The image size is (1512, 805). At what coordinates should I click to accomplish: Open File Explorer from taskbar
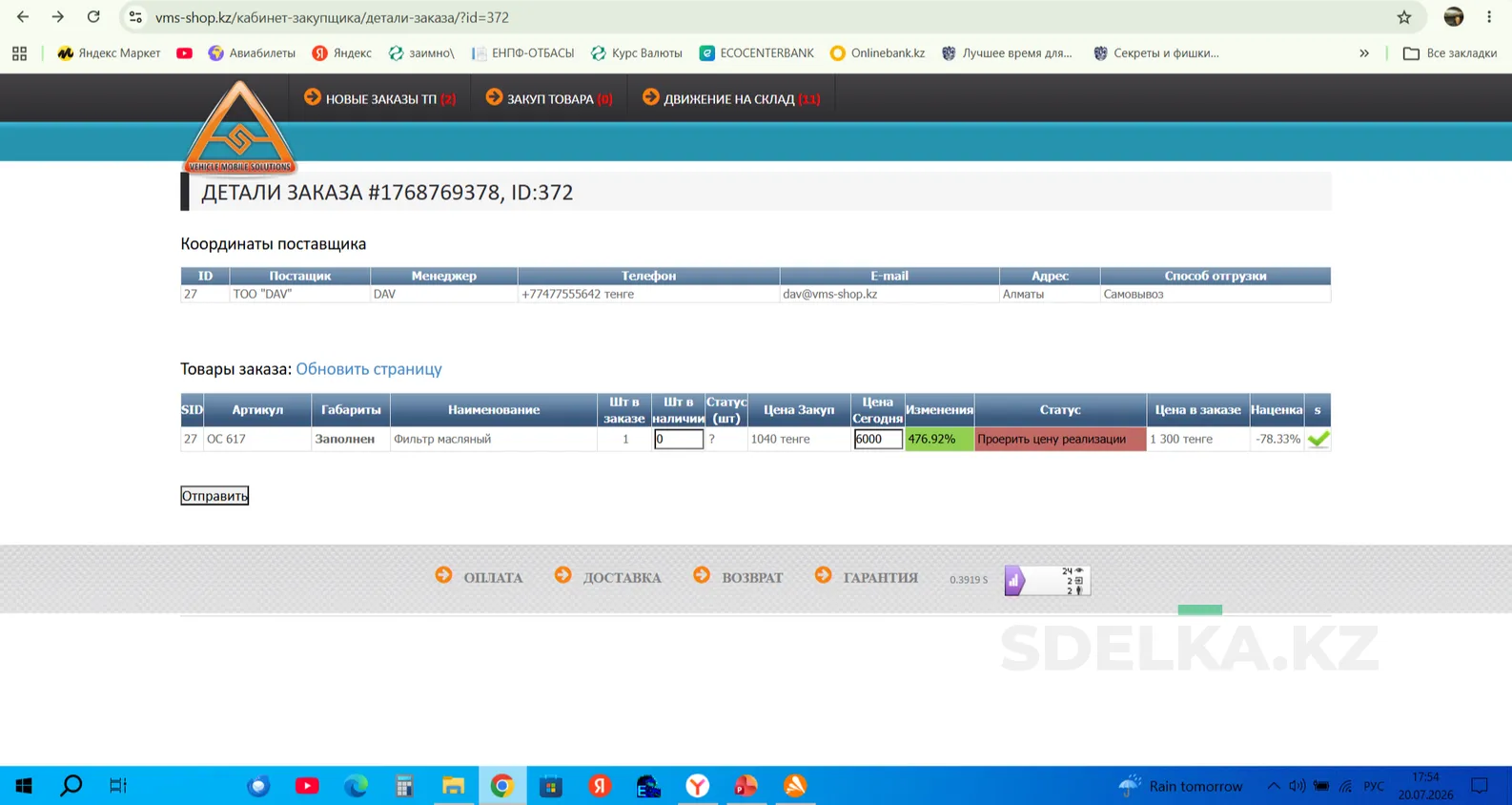pyautogui.click(x=453, y=786)
